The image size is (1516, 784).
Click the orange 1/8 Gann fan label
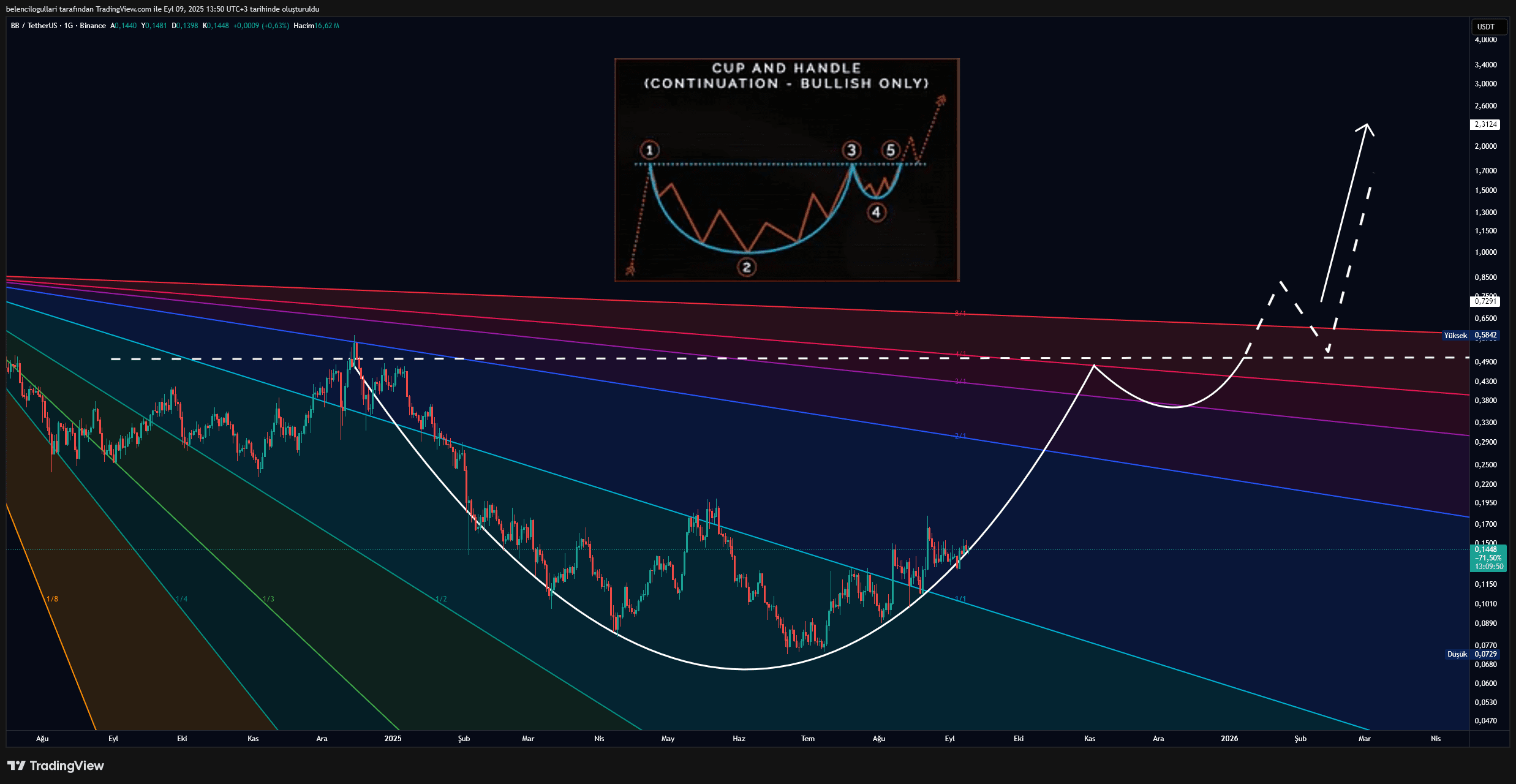pyautogui.click(x=53, y=599)
